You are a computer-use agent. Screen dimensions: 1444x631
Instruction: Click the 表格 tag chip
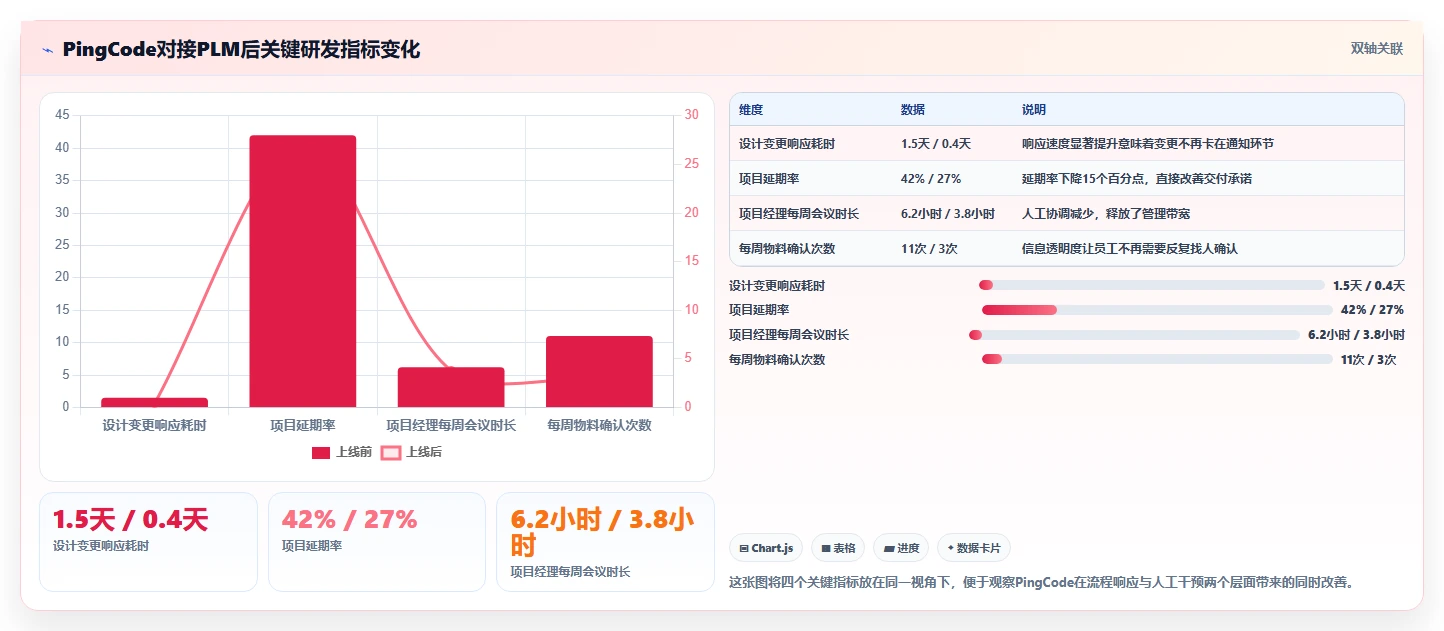[x=837, y=548]
